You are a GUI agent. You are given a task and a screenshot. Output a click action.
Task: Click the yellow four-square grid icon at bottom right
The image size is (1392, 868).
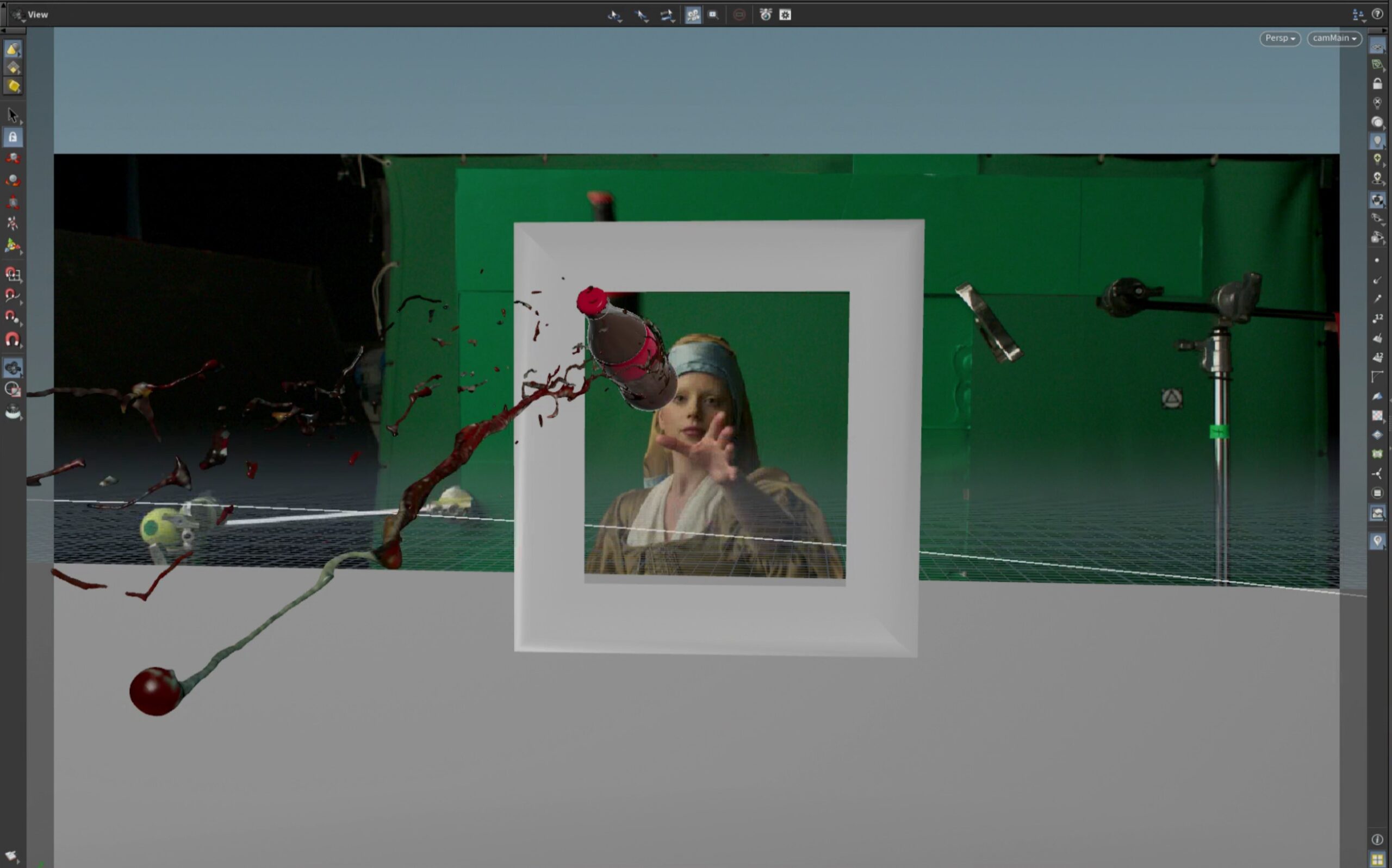1377,859
